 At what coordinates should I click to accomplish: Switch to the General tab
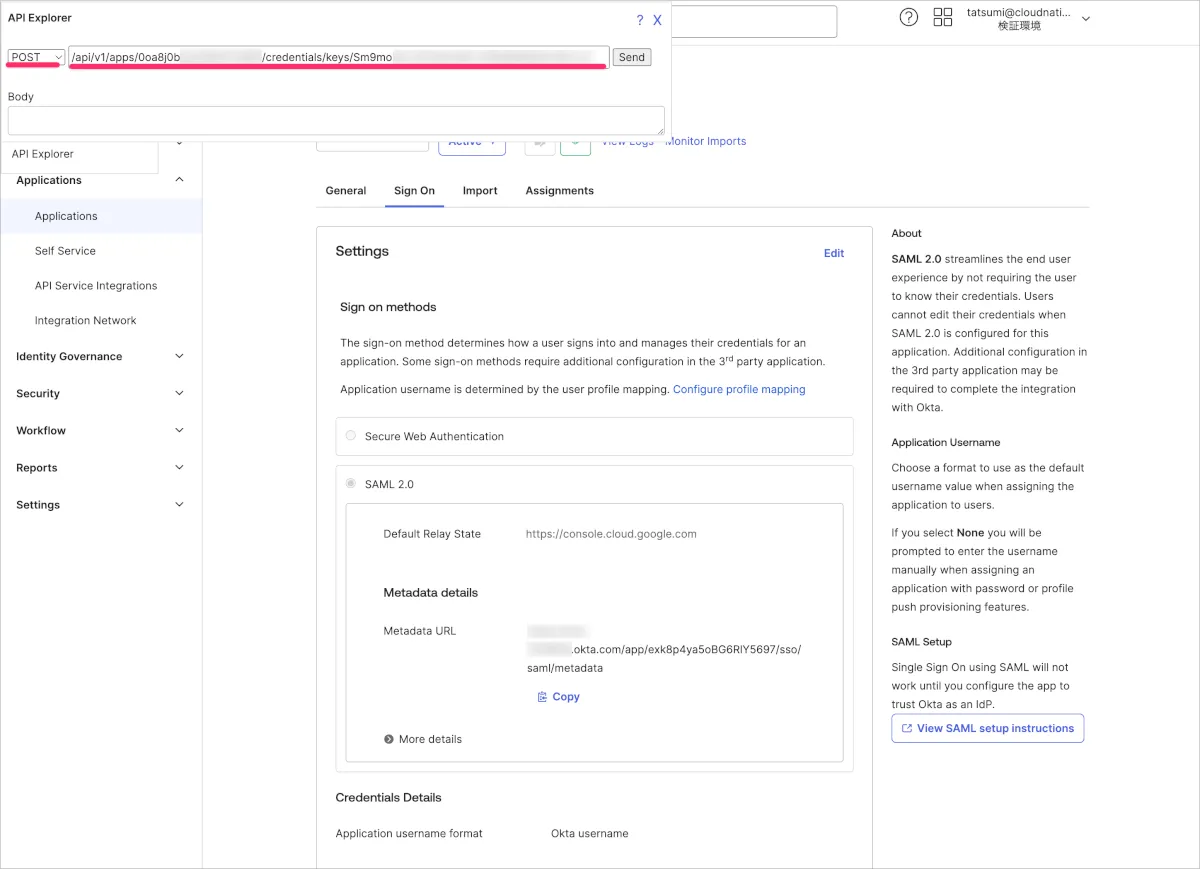(346, 191)
